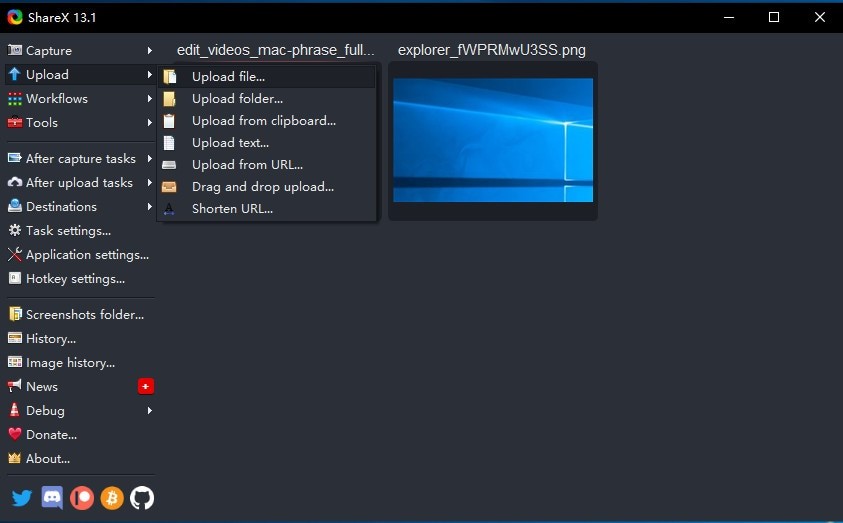843x523 pixels.
Task: Expand the After capture tasks arrow
Action: click(x=149, y=159)
